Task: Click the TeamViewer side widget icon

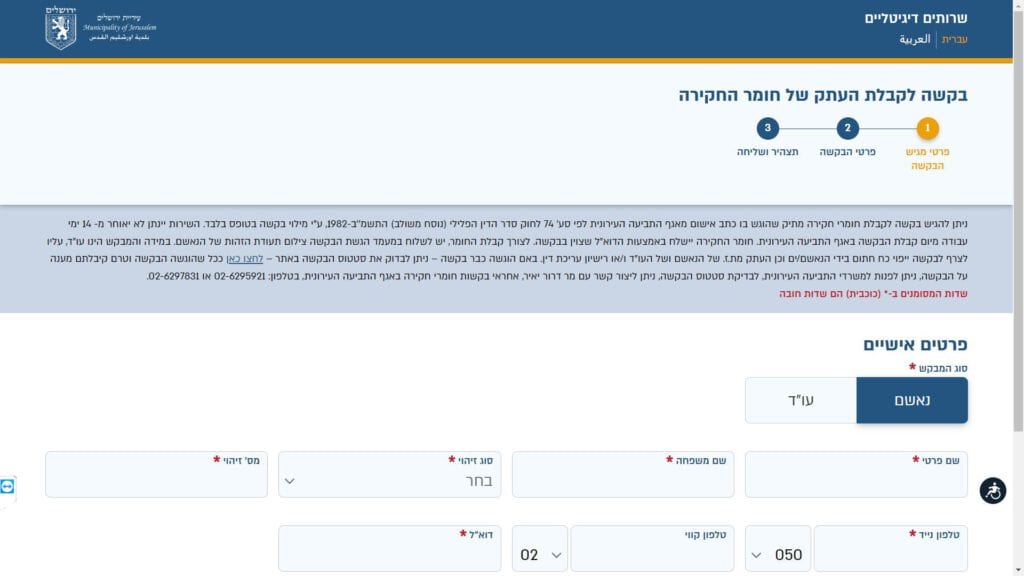Action: click(x=8, y=486)
